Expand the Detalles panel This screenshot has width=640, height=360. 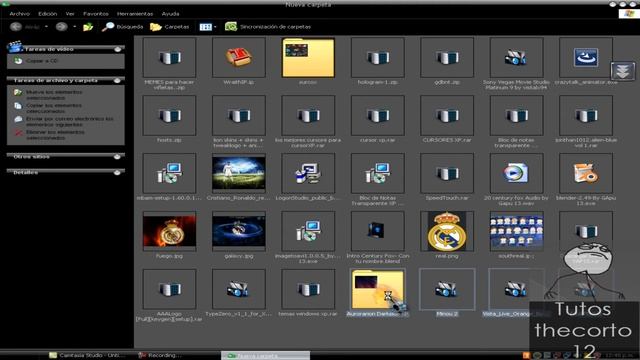point(118,173)
